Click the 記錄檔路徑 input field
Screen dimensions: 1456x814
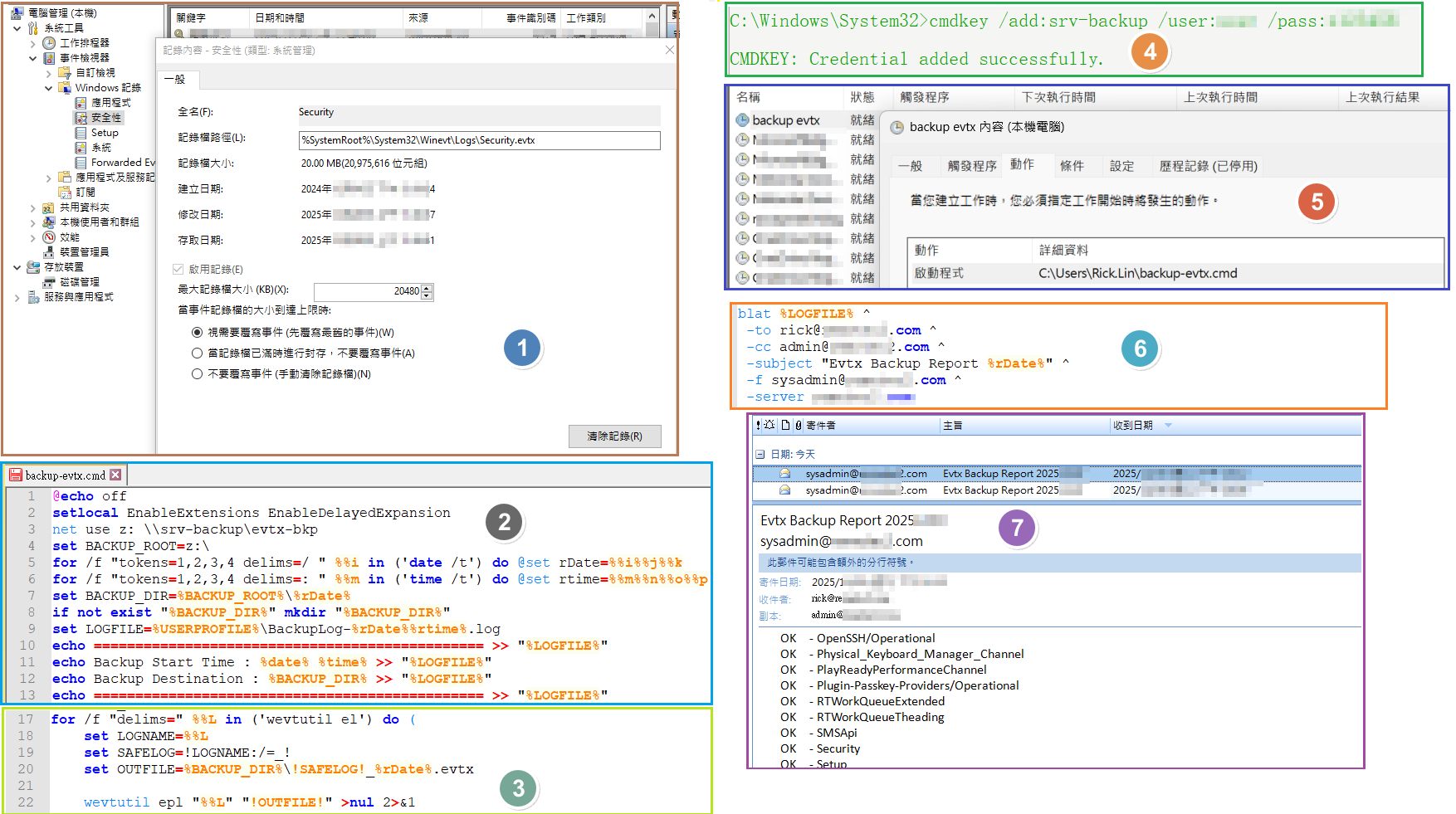tap(479, 140)
